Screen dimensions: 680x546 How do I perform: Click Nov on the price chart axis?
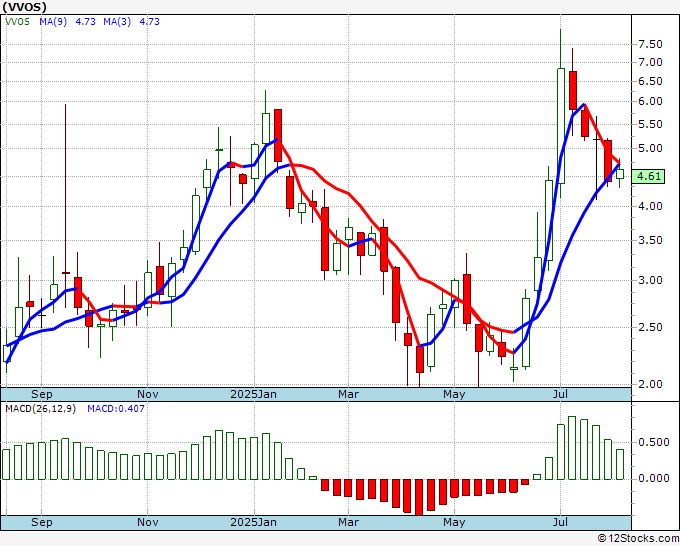click(x=147, y=394)
